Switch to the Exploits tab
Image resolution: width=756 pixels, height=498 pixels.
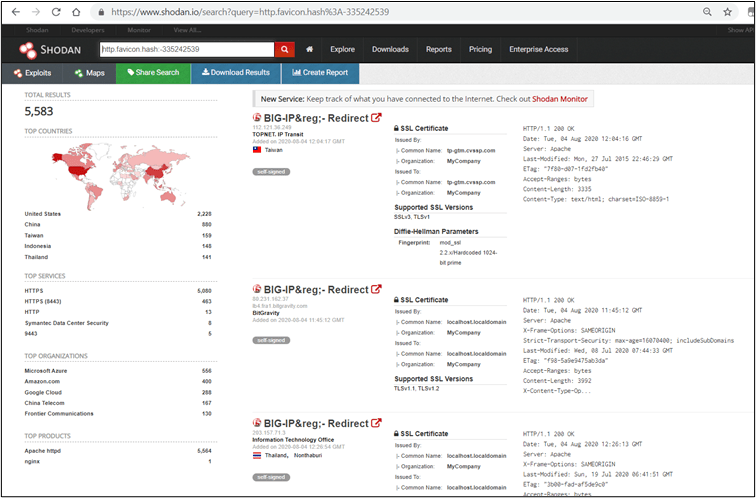32,73
